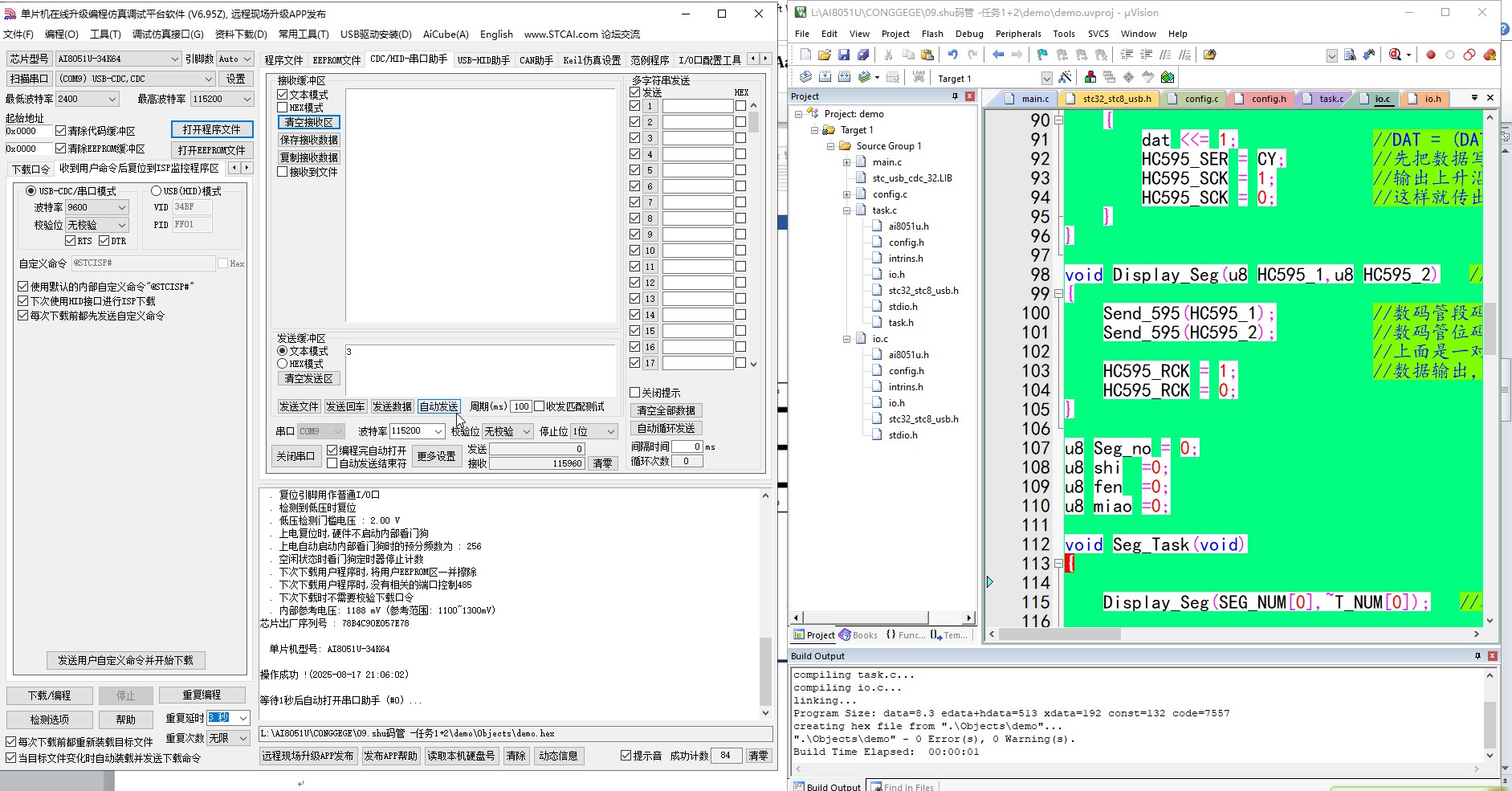This screenshot has height=791, width=1512.
Task: Click Paste icon in µVision toolbar
Action: 927,55
